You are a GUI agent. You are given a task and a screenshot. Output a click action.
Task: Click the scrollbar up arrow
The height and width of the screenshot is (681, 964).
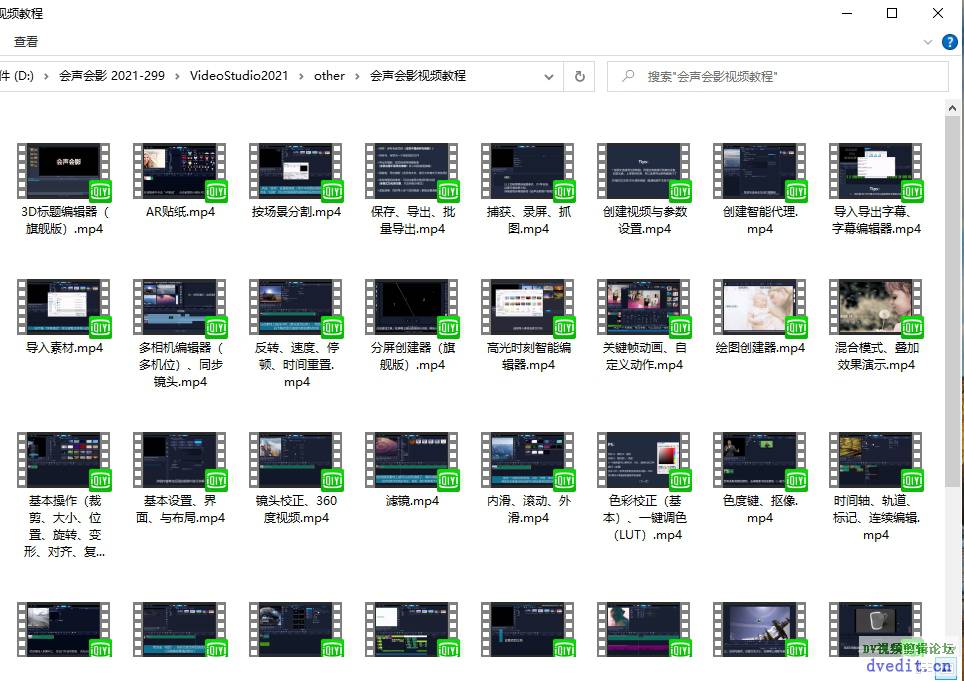tap(952, 107)
